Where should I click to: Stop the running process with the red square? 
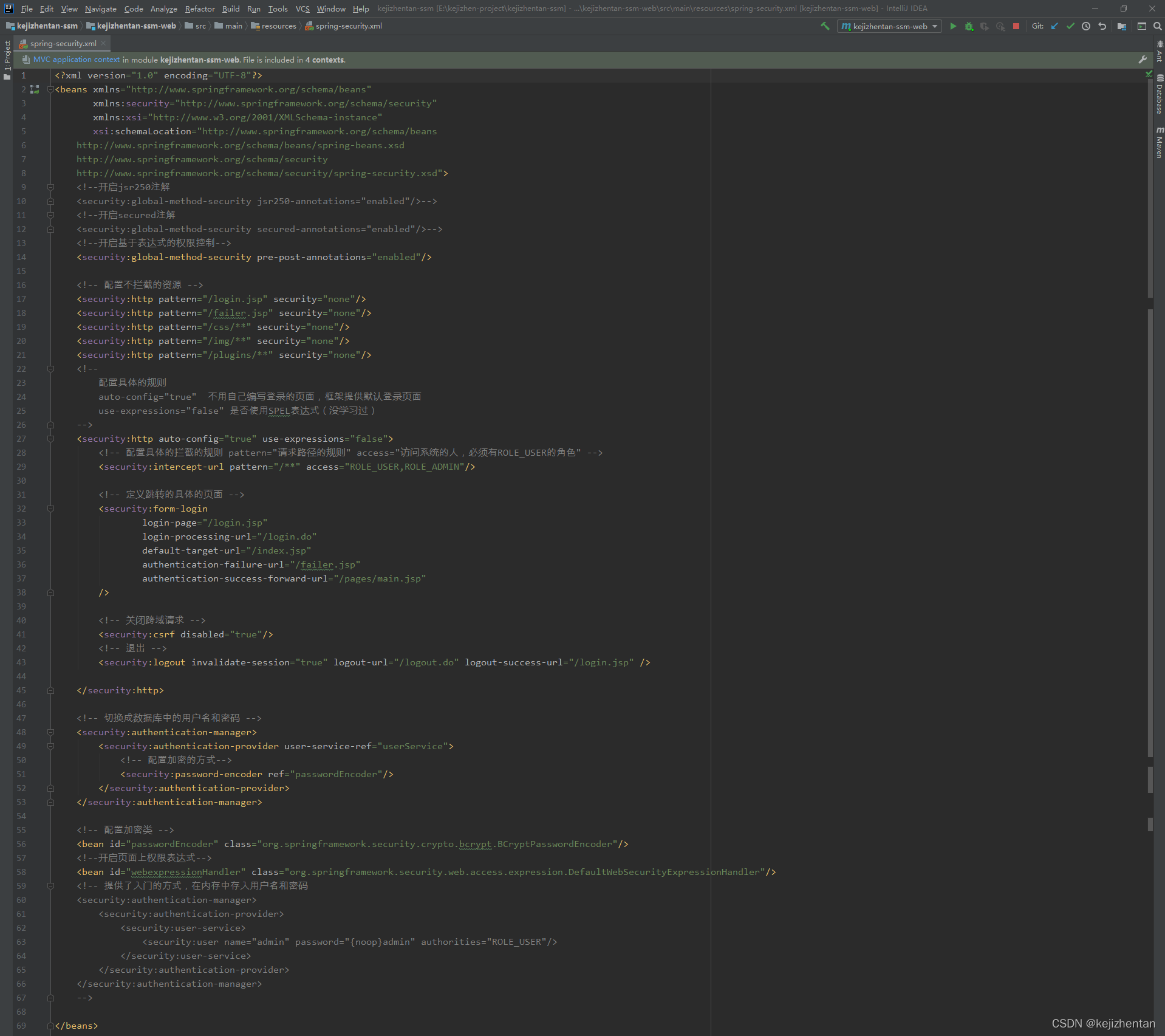coord(1016,26)
